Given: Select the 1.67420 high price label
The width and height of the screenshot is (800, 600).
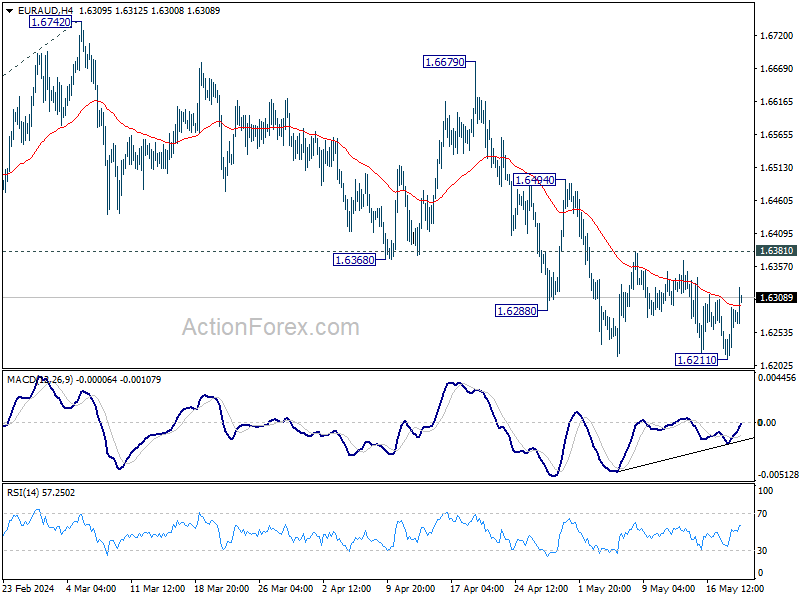Looking at the screenshot, I should pyautogui.click(x=51, y=22).
